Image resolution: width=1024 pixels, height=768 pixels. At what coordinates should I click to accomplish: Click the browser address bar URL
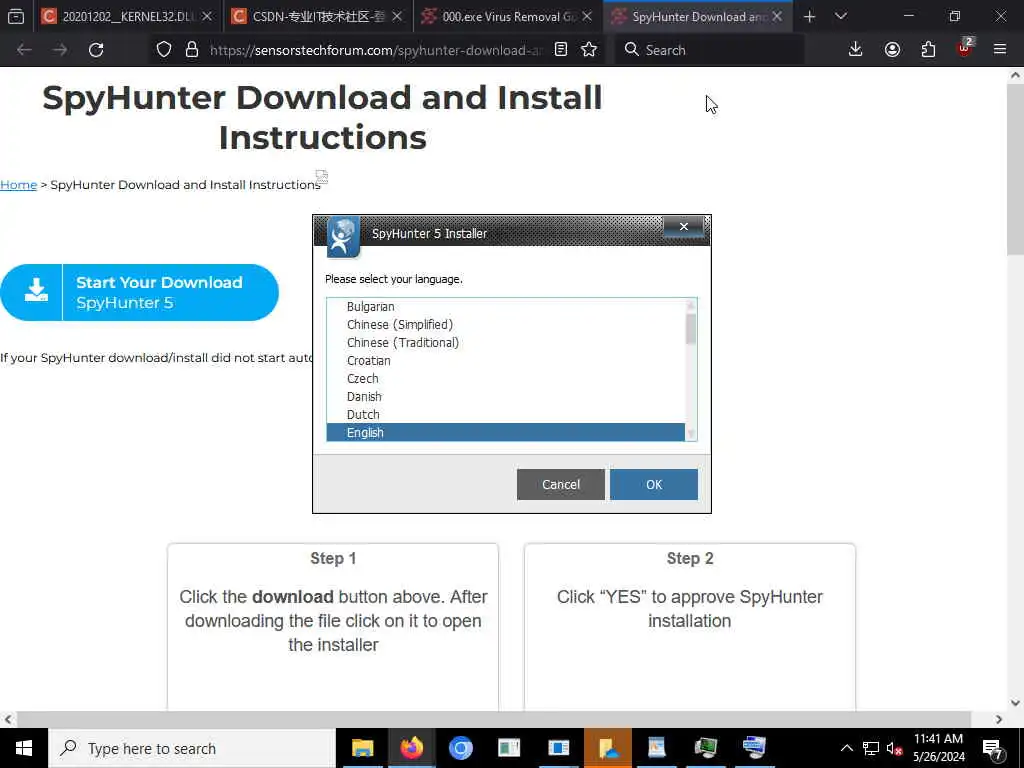pos(376,50)
